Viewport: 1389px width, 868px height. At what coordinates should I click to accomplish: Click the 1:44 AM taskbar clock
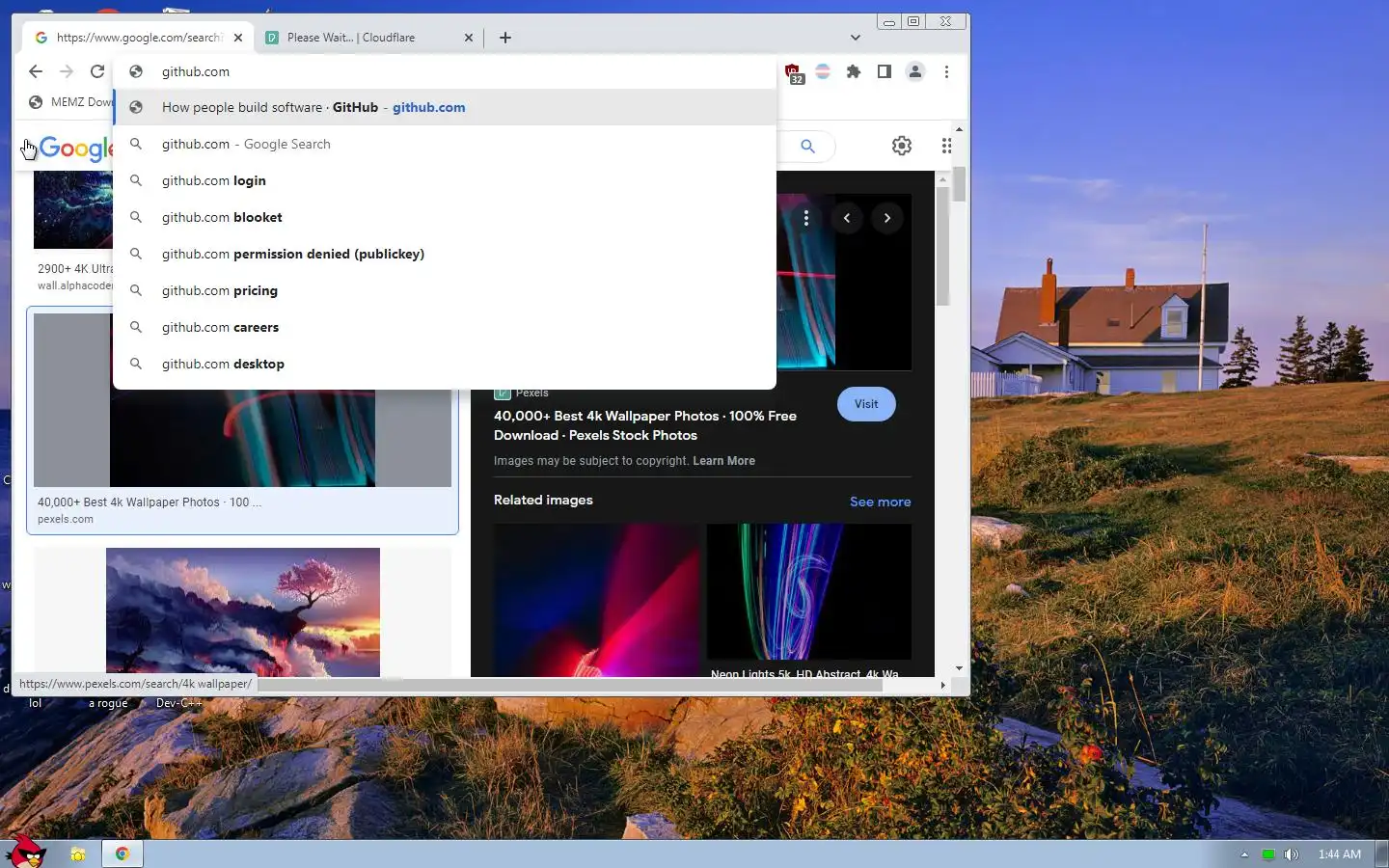(x=1340, y=854)
